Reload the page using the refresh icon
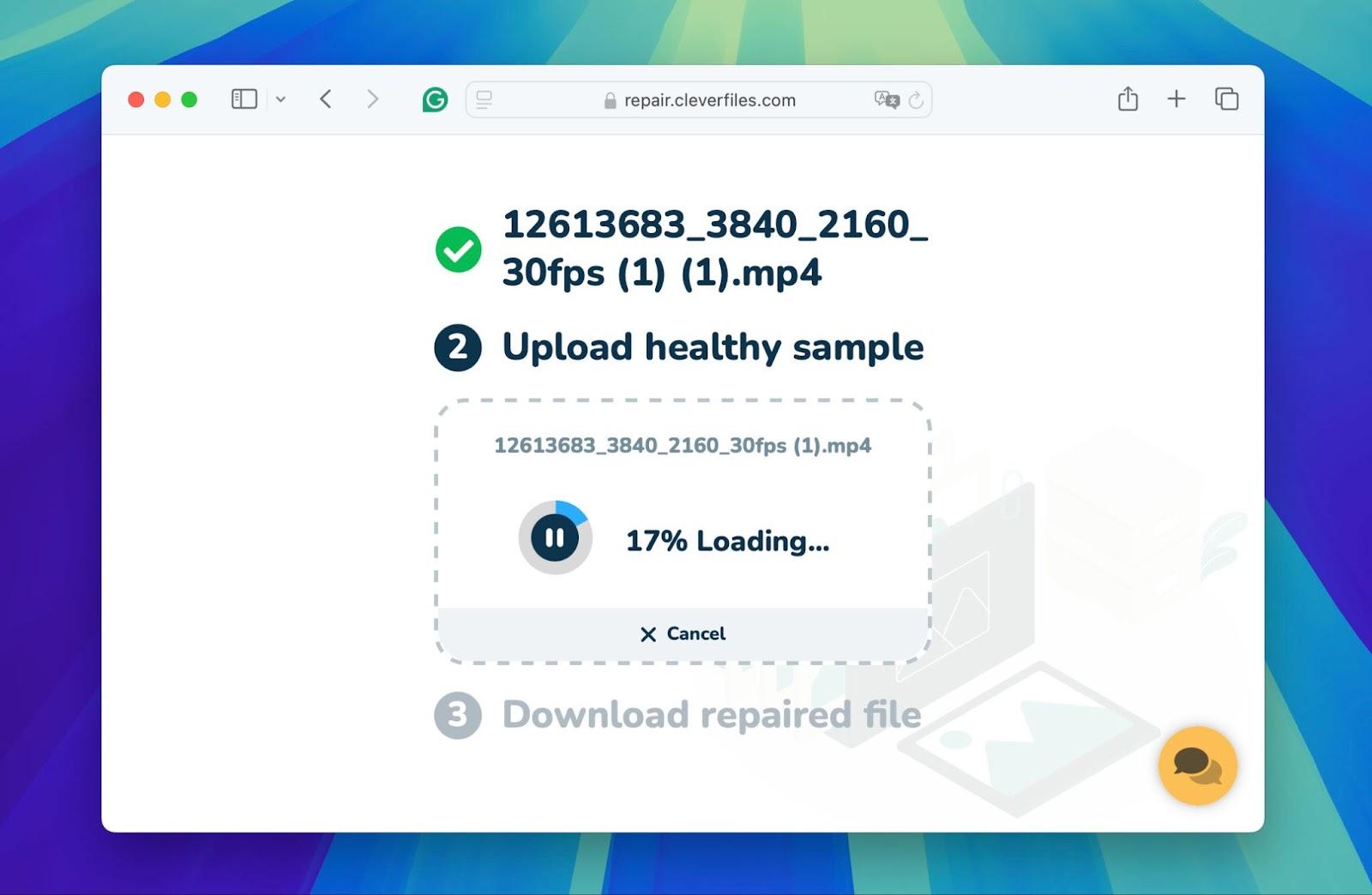Viewport: 1372px width, 895px height. tap(917, 99)
